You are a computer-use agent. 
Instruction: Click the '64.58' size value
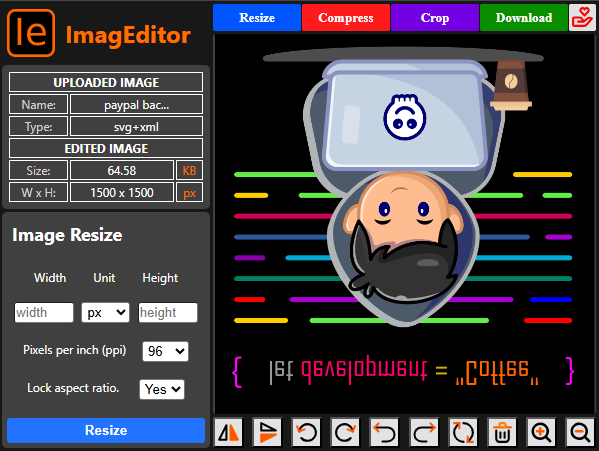click(x=122, y=170)
